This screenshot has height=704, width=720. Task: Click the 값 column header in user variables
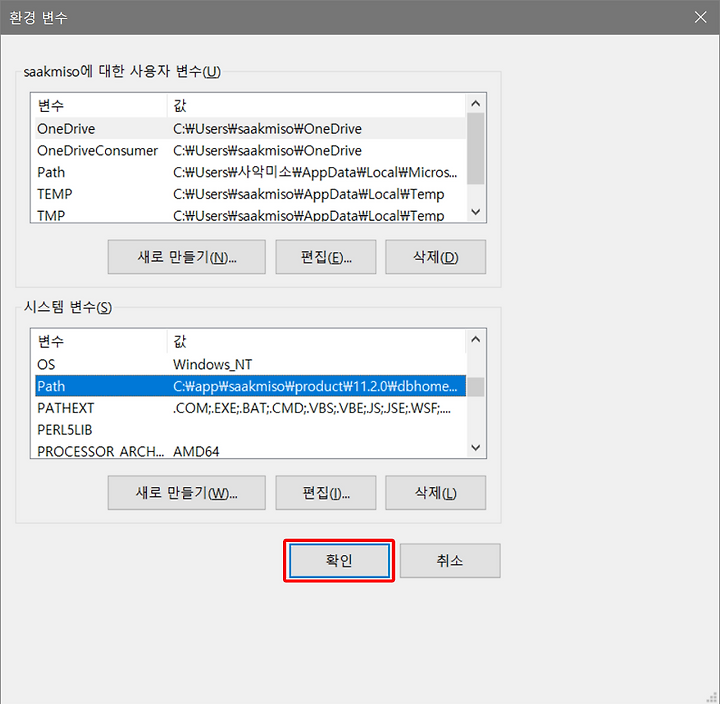pos(317,106)
